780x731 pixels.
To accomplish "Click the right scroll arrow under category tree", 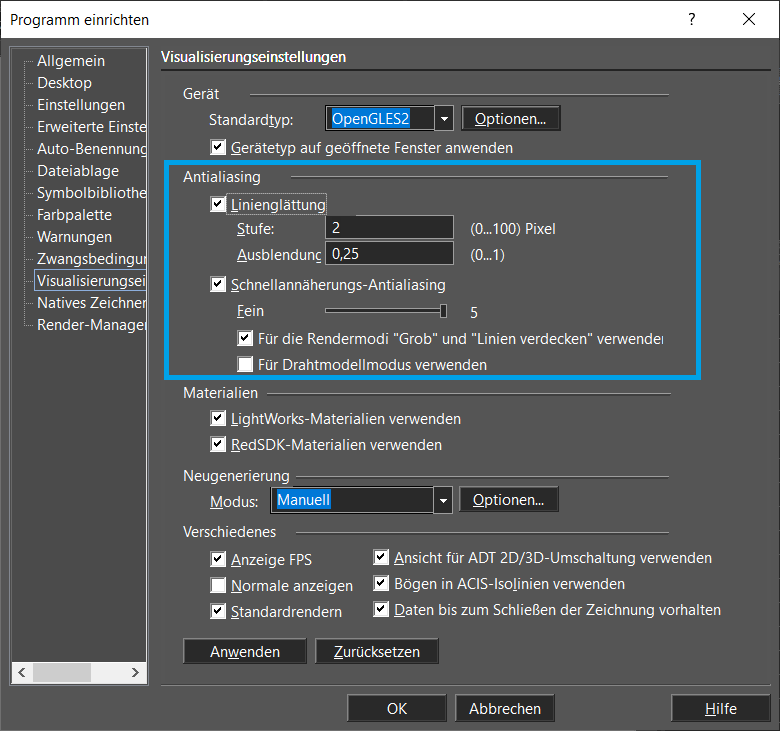I will (135, 673).
